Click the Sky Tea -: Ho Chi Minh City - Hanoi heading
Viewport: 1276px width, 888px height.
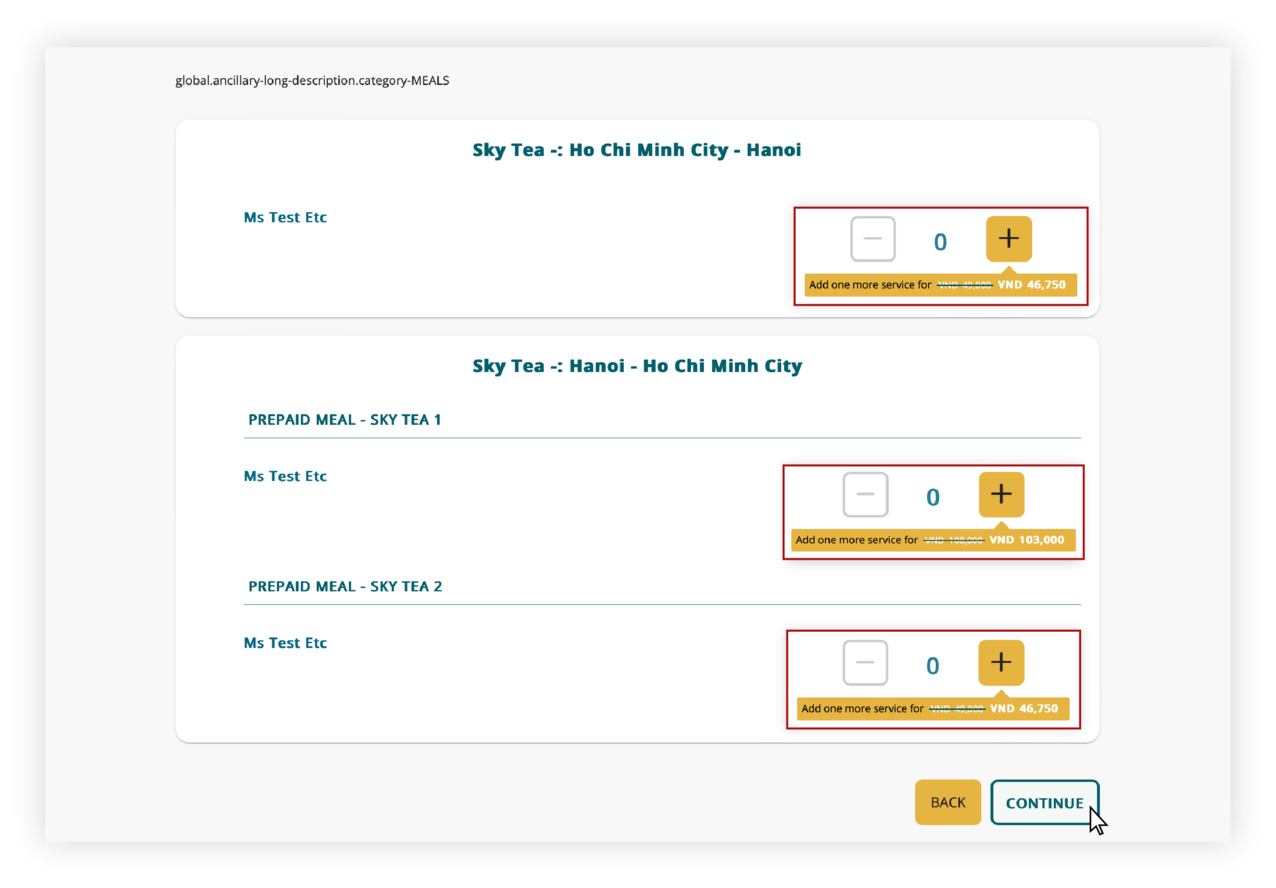(x=637, y=149)
